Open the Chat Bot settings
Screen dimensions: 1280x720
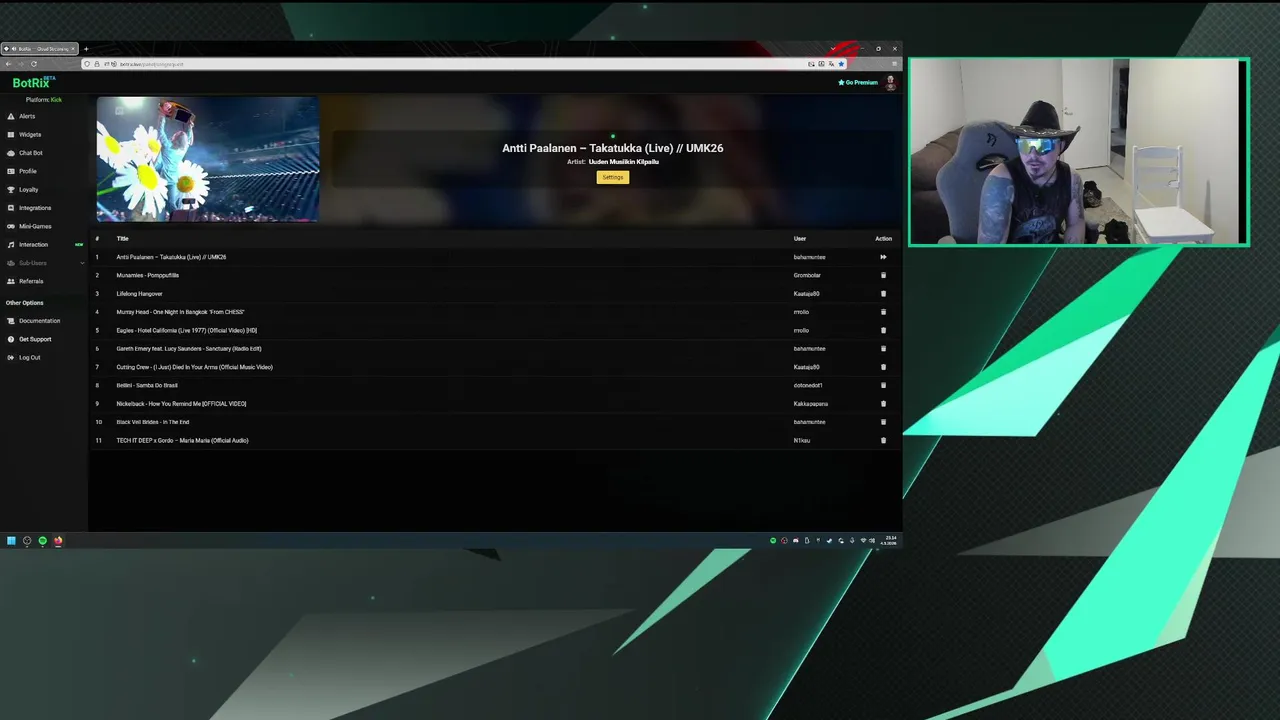tap(31, 153)
